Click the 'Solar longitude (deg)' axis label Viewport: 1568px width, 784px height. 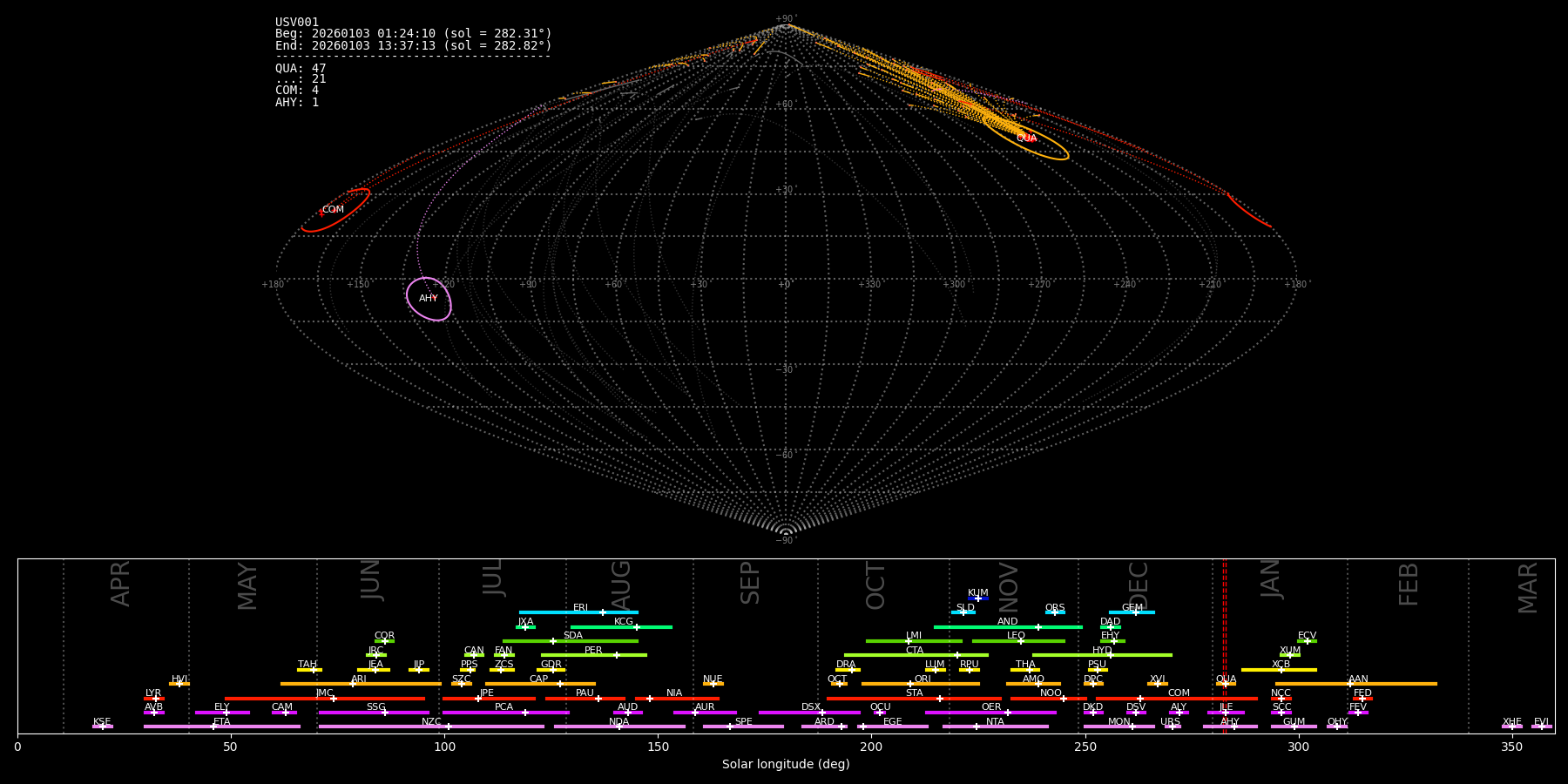[x=786, y=765]
